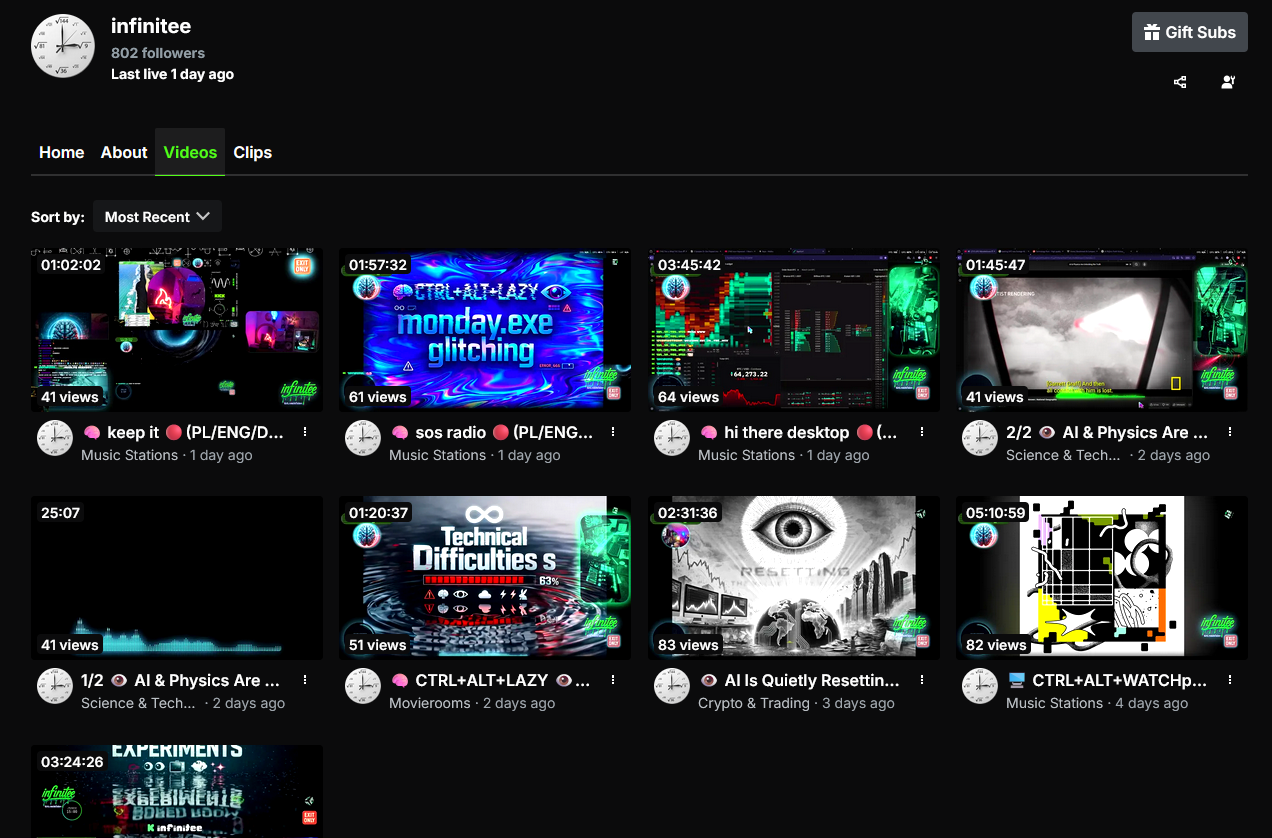This screenshot has height=838, width=1272.
Task: Open 'keep it' video title link
Action: [x=183, y=432]
